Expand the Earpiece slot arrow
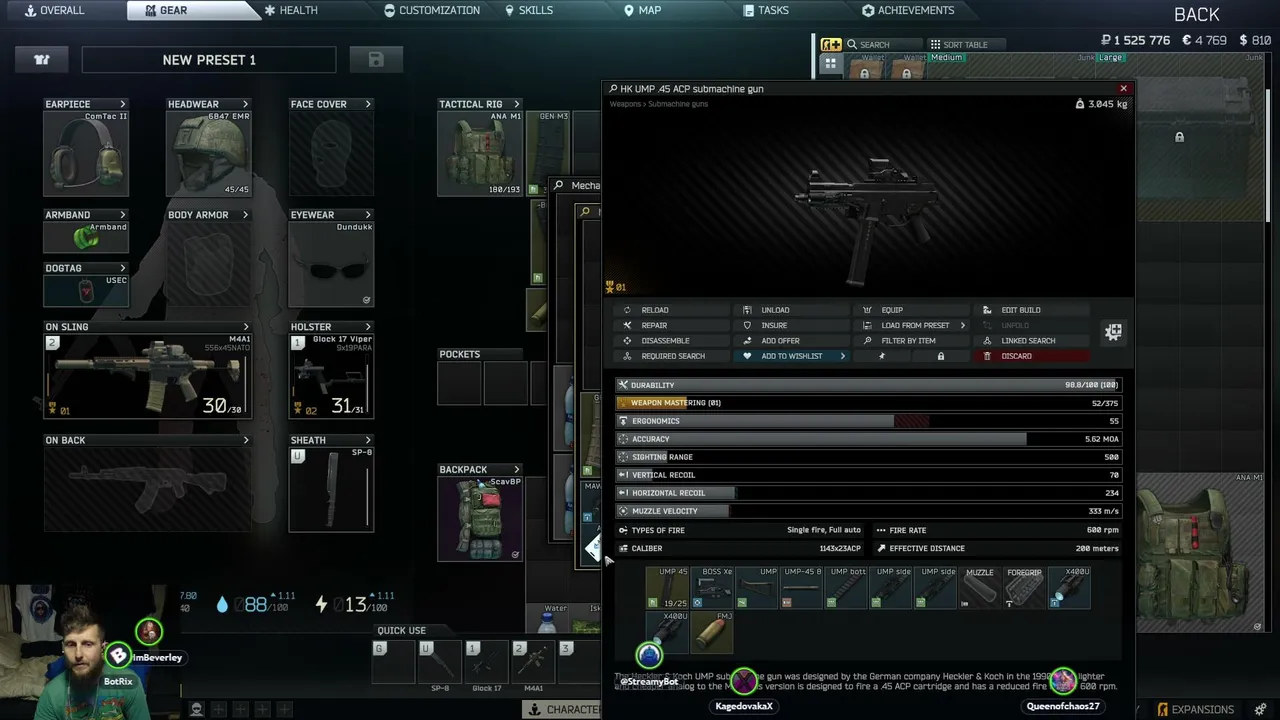Viewport: 1280px width, 720px height. [x=123, y=104]
